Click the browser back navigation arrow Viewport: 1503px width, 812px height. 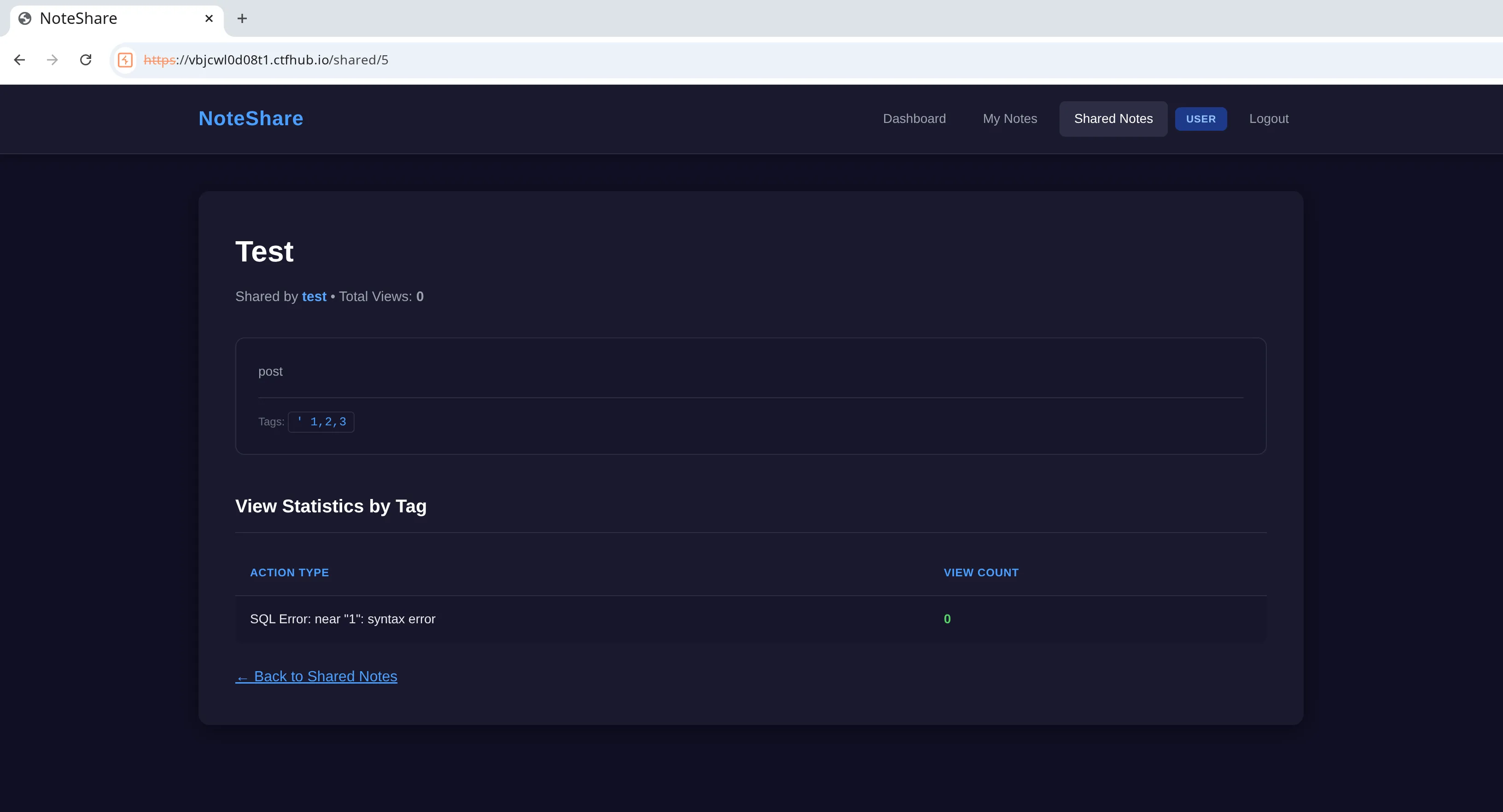tap(19, 59)
